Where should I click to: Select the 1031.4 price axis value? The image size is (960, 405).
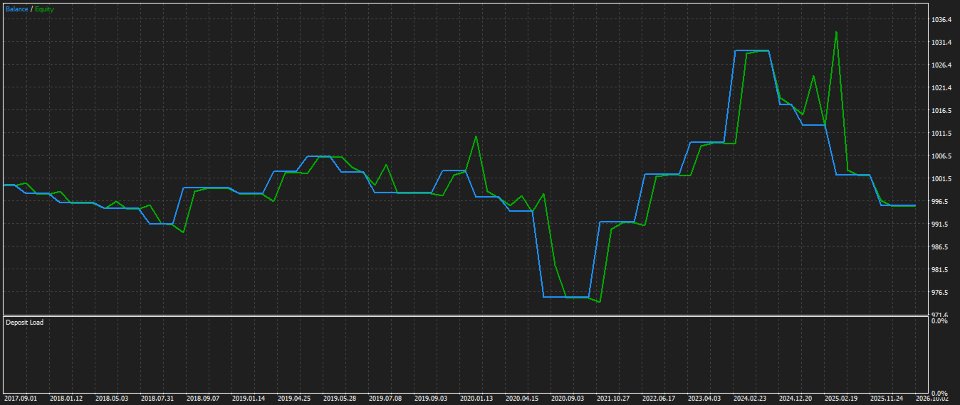942,42
